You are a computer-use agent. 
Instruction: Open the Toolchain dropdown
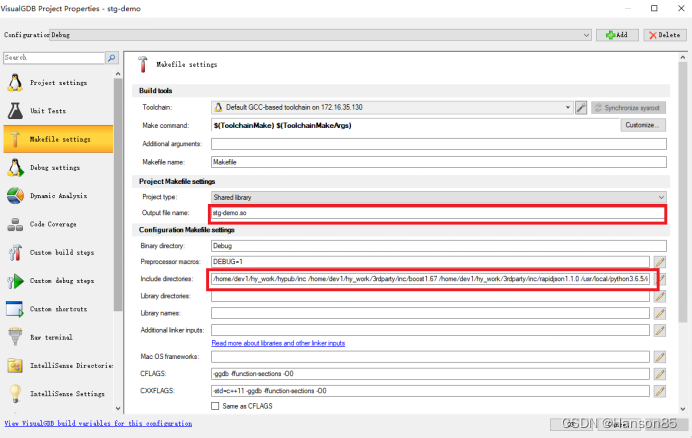pos(392,107)
